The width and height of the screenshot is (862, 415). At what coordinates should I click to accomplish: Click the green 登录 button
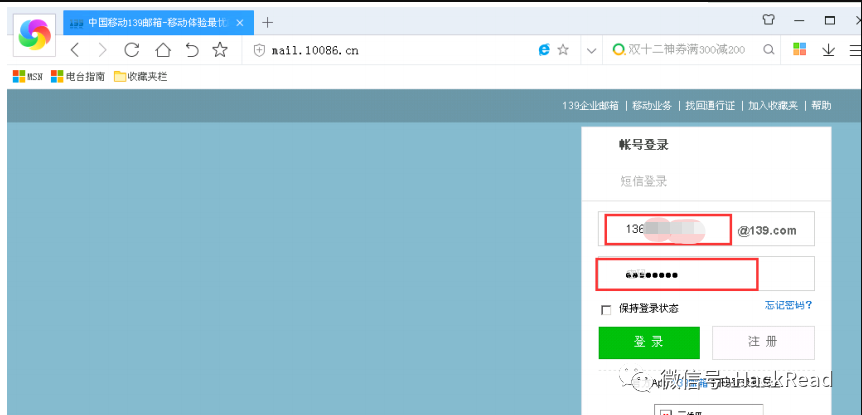(649, 342)
